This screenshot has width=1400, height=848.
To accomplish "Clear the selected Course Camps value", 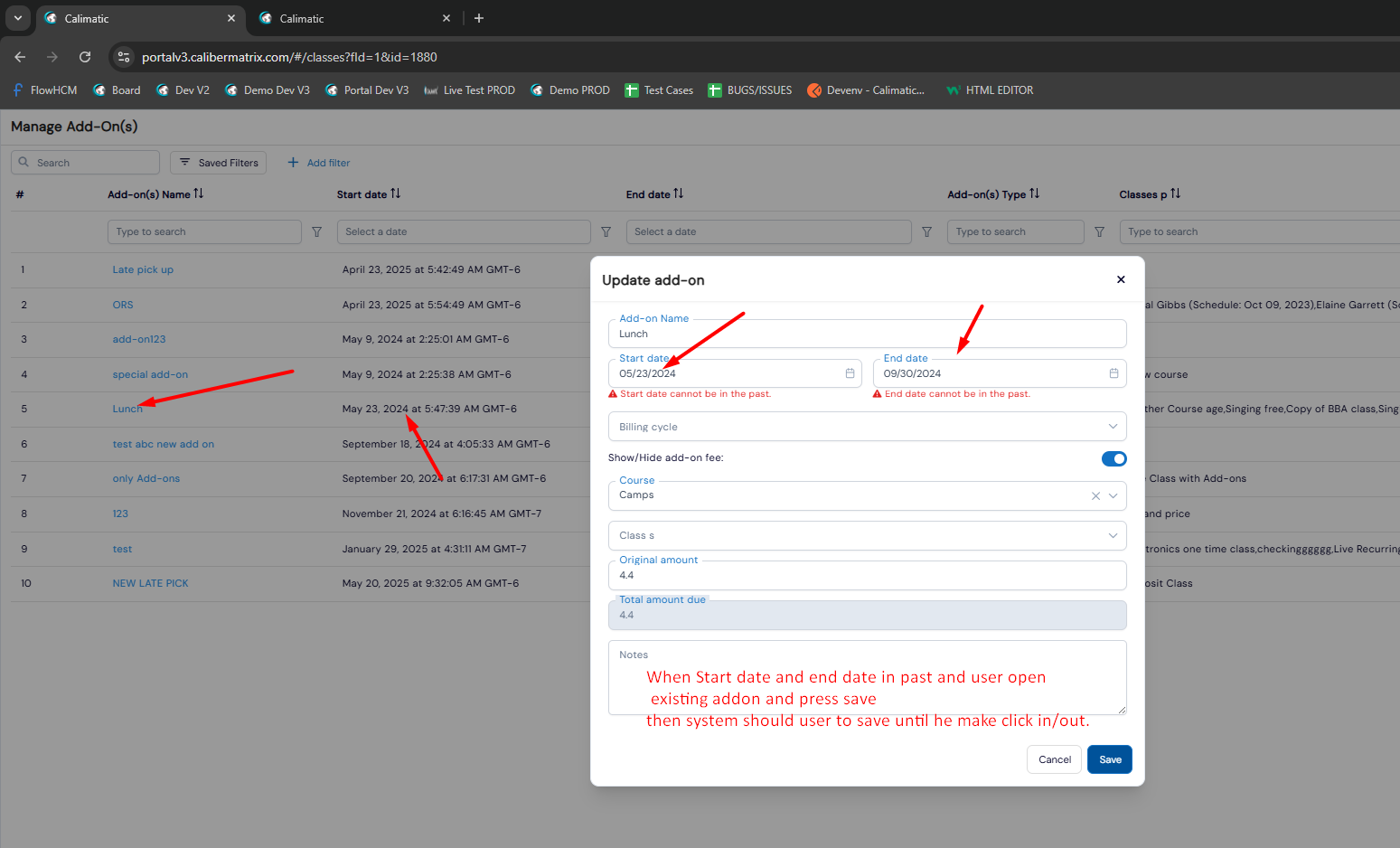I will coord(1095,495).
